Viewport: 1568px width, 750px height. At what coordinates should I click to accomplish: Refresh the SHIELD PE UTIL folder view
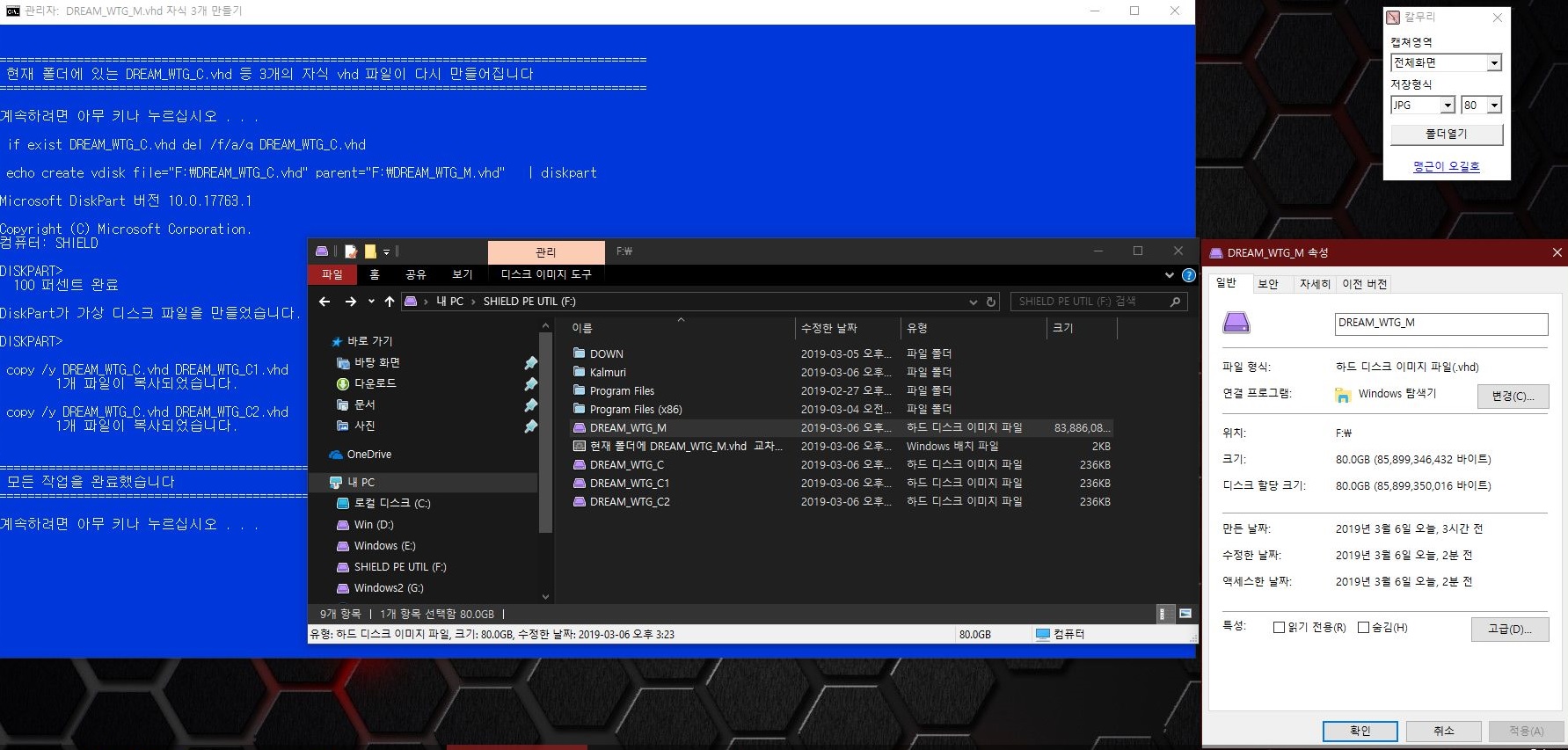pos(991,302)
